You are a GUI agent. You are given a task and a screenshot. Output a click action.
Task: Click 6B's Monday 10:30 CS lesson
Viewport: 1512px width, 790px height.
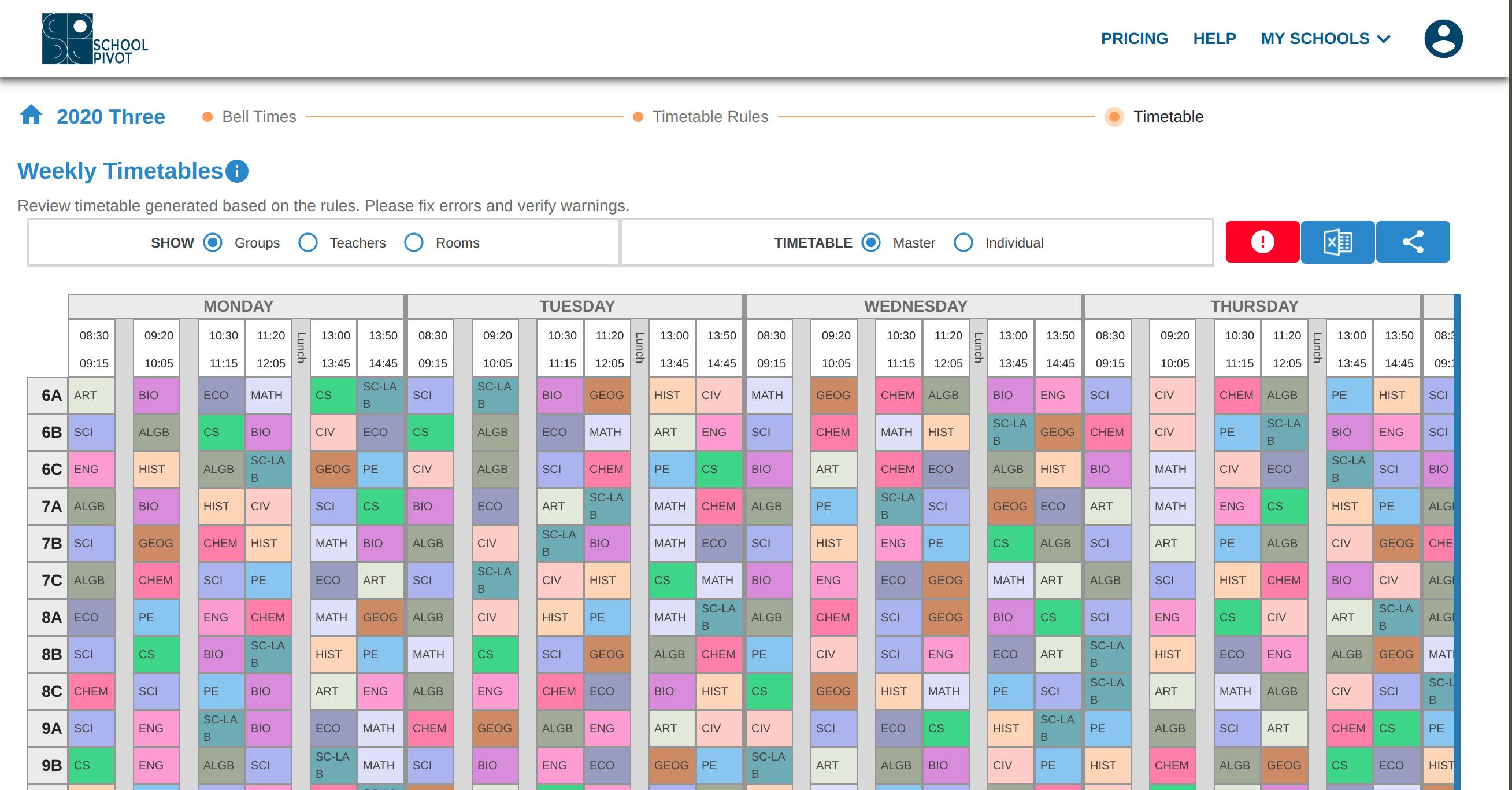pyautogui.click(x=221, y=432)
